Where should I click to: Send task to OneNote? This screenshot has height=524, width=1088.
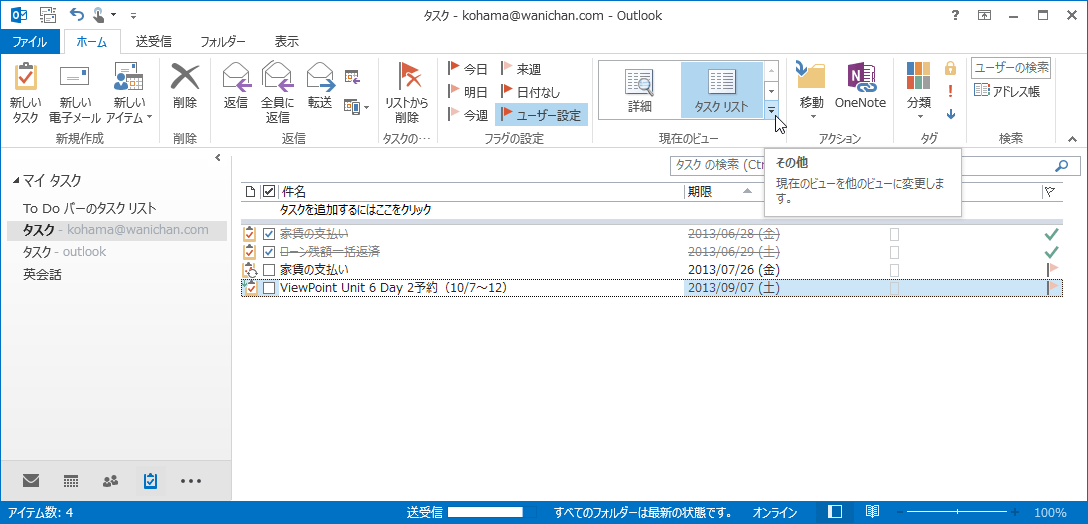tap(860, 87)
